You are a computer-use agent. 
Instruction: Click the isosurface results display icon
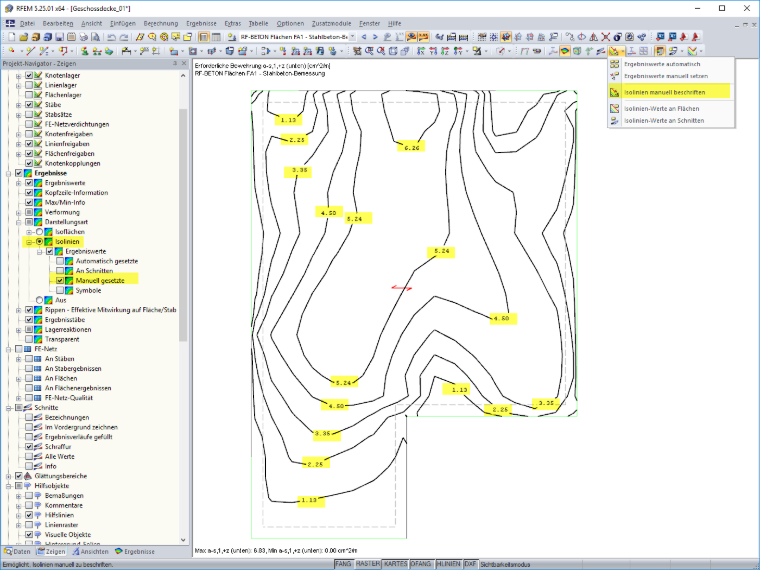(565, 51)
